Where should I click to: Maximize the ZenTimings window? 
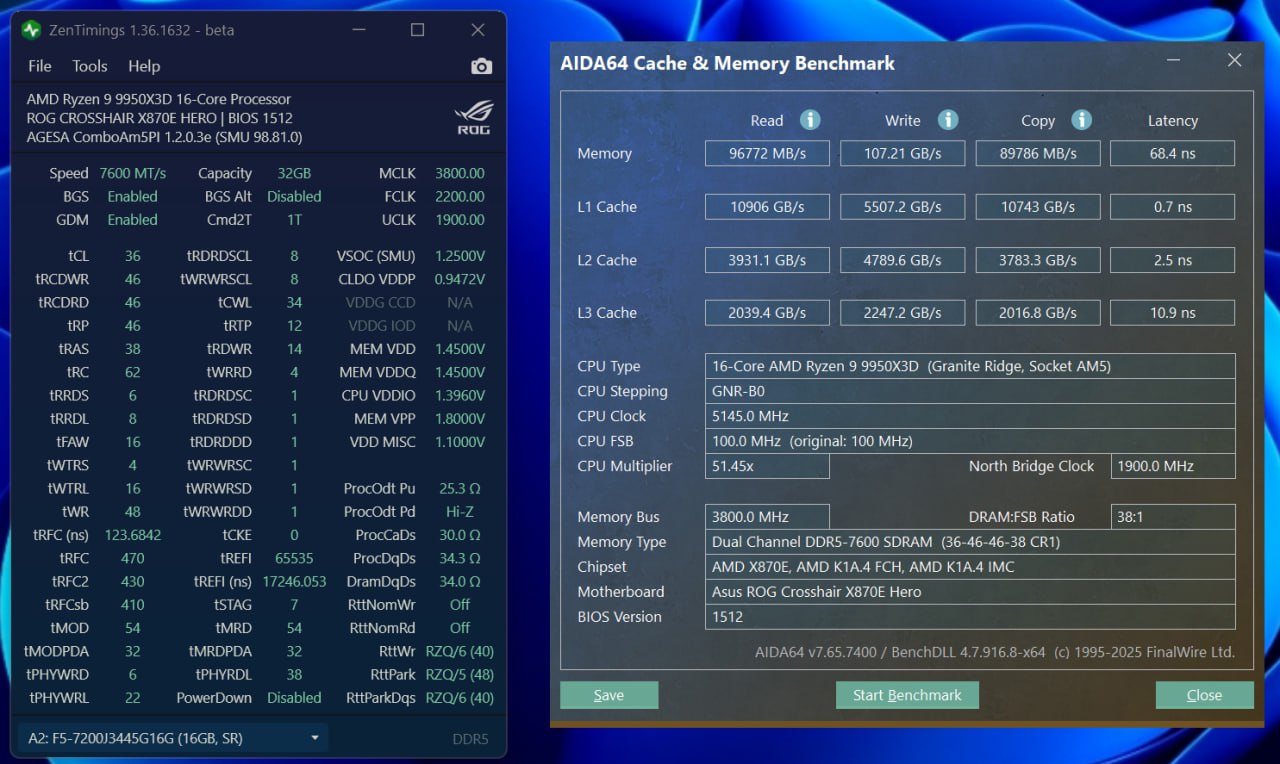coord(417,30)
